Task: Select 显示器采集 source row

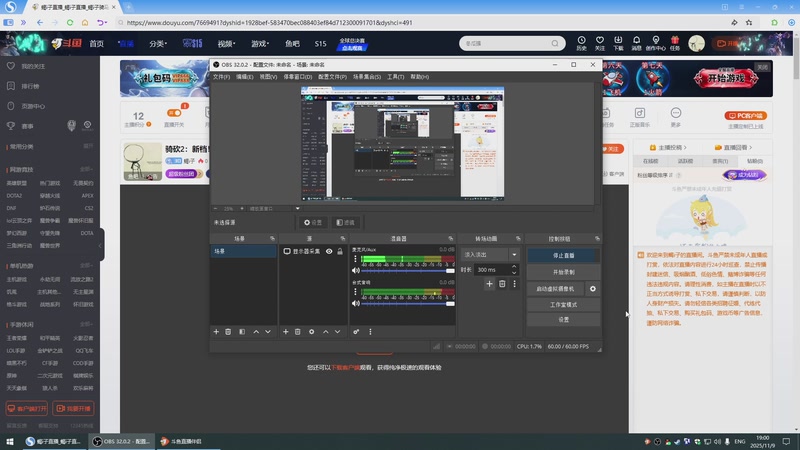Action: pyautogui.click(x=313, y=252)
